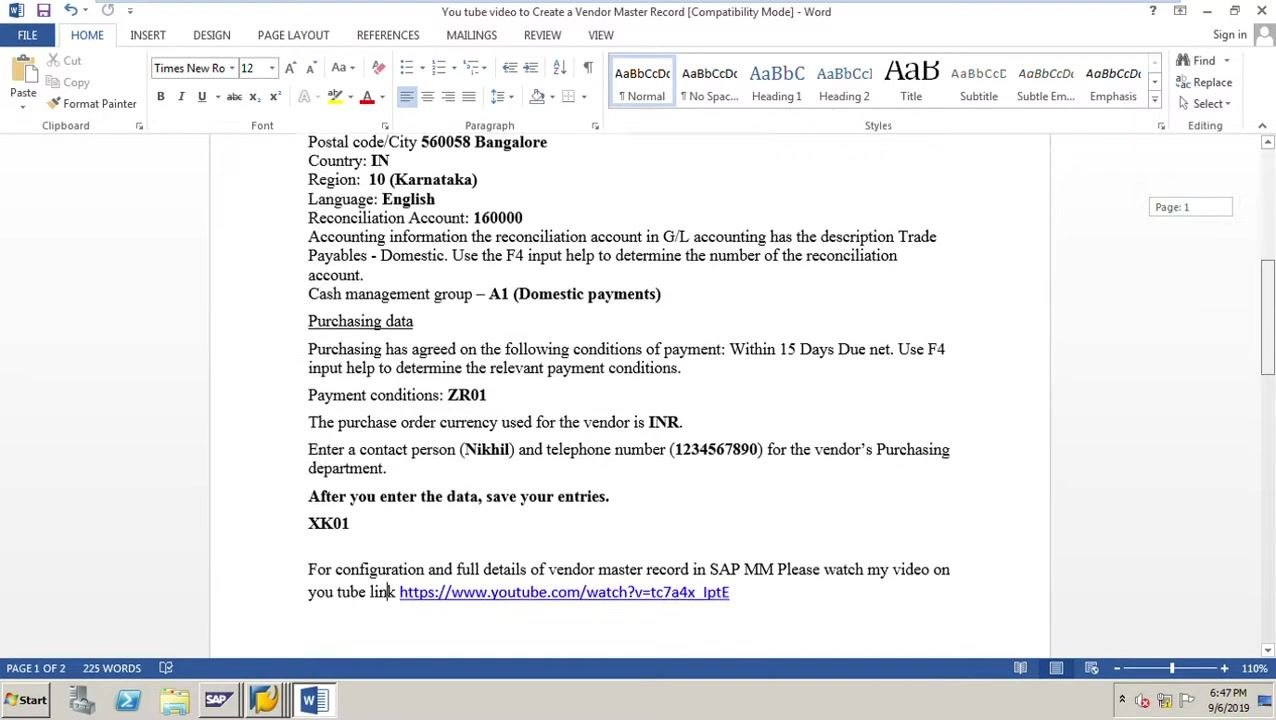Click zoom out minus button
The height and width of the screenshot is (720, 1276).
1117,668
